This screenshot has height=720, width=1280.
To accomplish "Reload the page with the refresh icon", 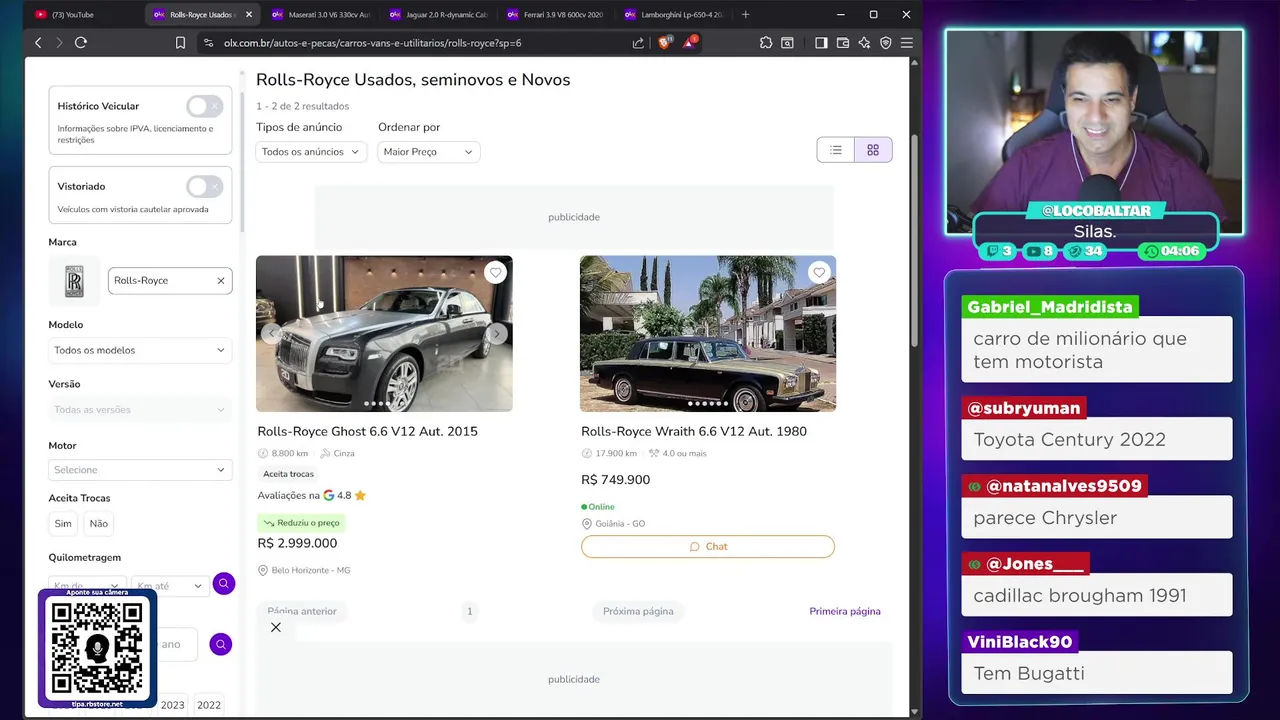I will (x=81, y=43).
